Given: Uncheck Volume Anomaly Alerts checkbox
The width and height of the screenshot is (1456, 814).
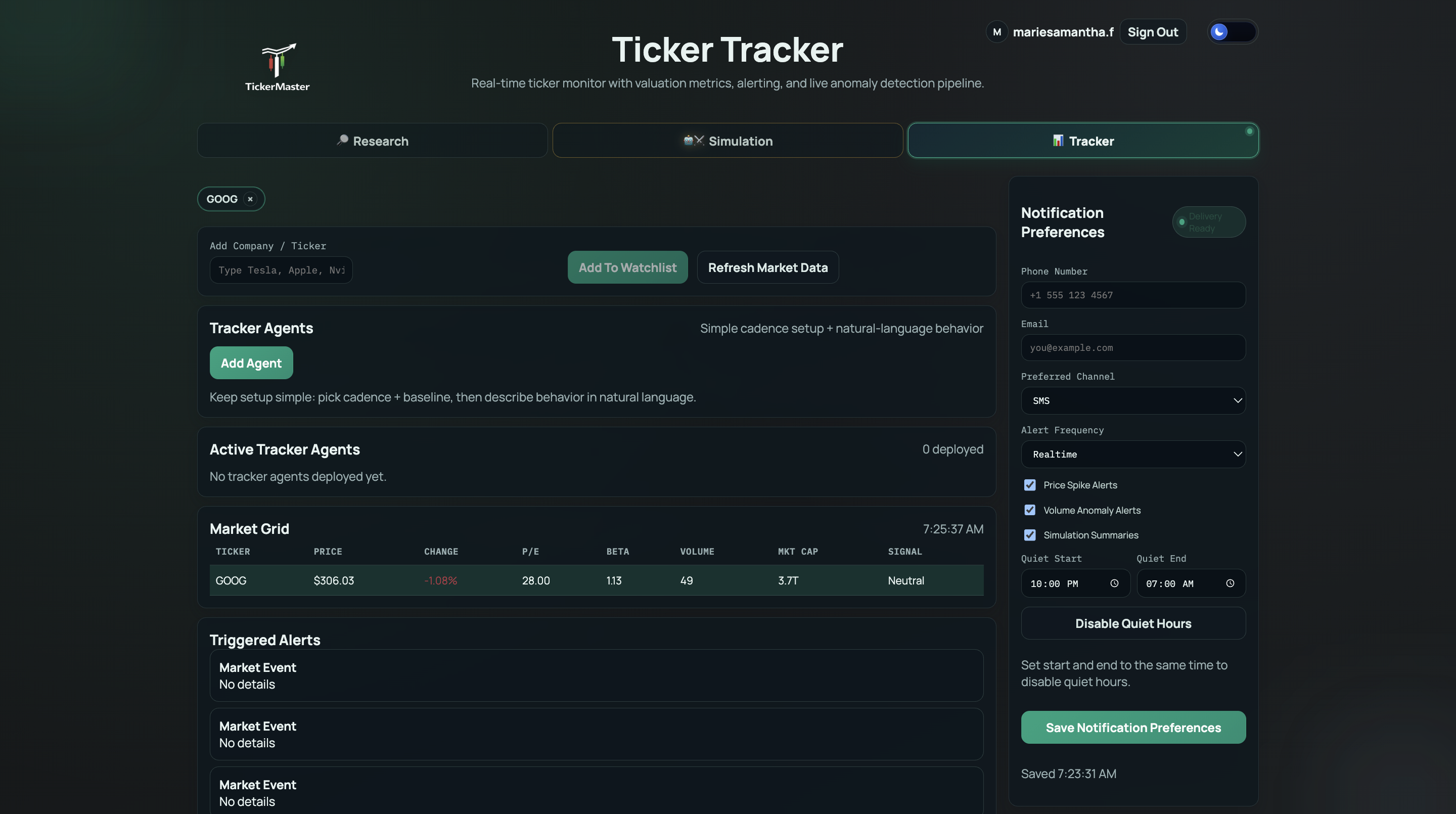Looking at the screenshot, I should coord(1030,510).
